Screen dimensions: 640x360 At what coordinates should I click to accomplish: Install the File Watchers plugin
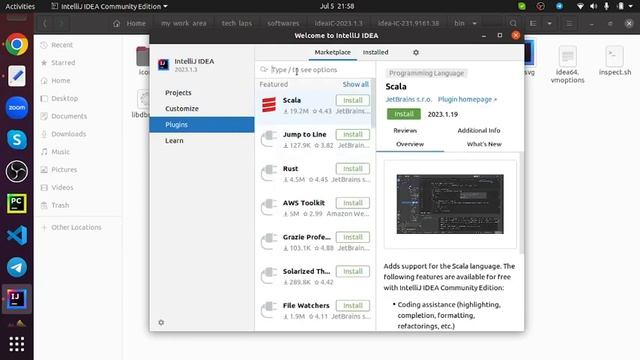click(x=353, y=306)
